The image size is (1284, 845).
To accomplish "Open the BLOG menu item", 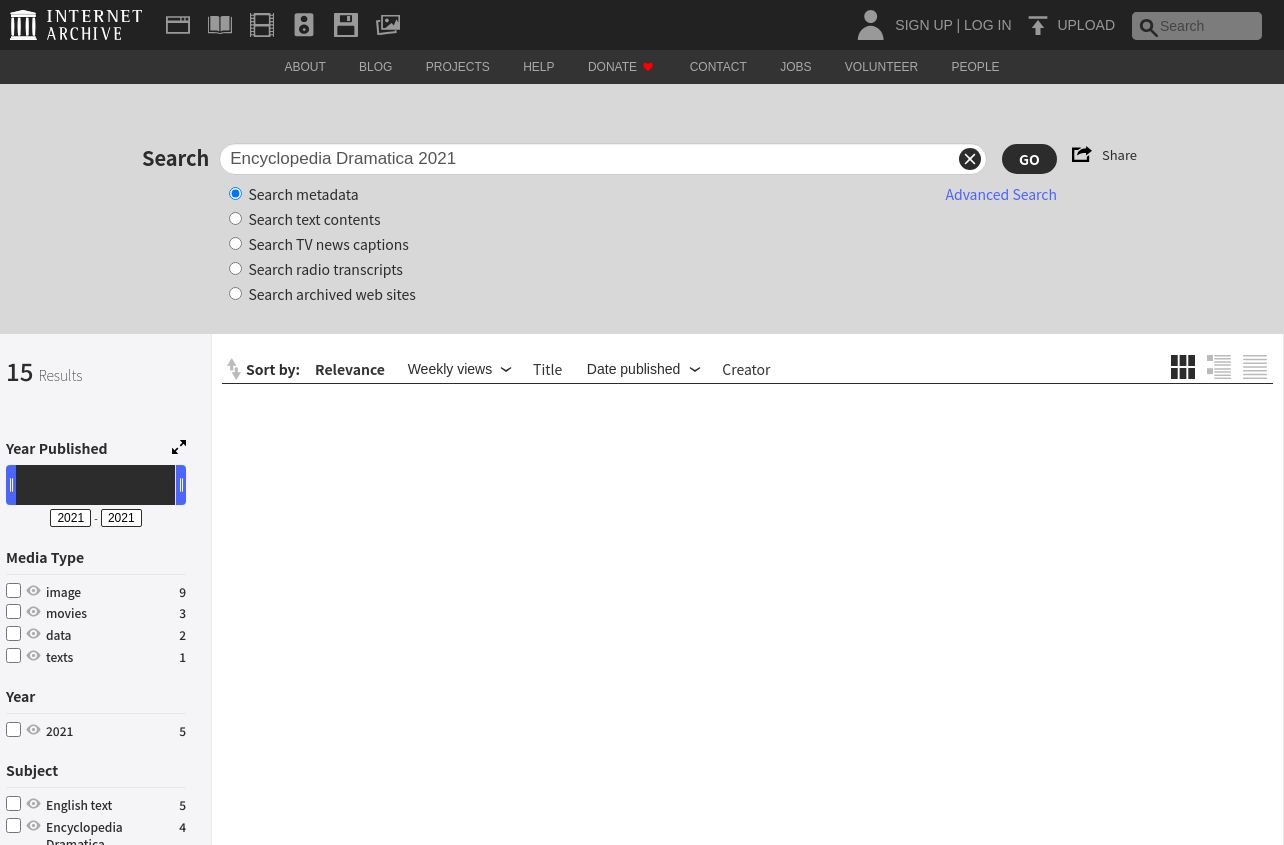I will point(375,67).
